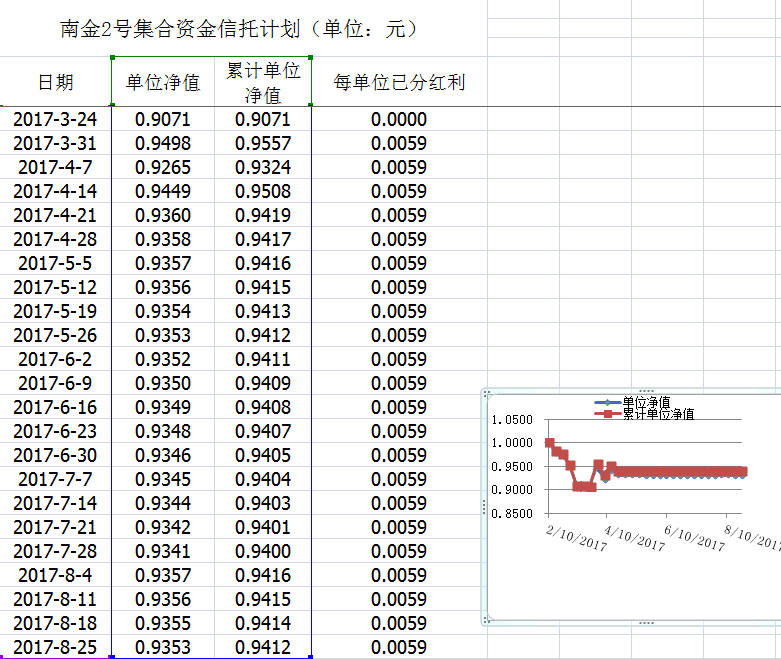Viewport: 781px width, 659px height.
Task: Click the 累计单位净值 header cell
Action: click(263, 82)
